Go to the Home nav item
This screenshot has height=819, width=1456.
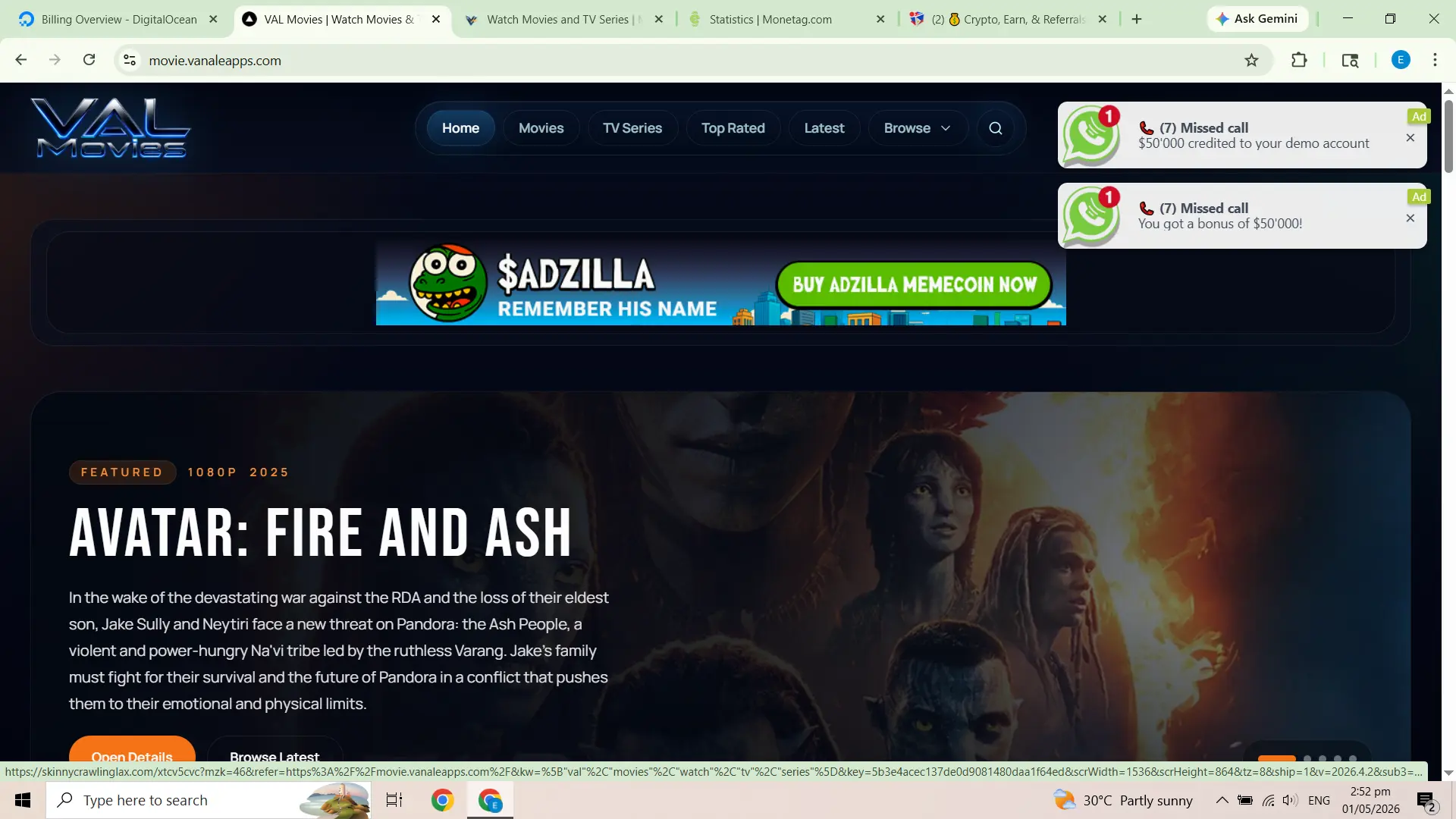coord(460,128)
